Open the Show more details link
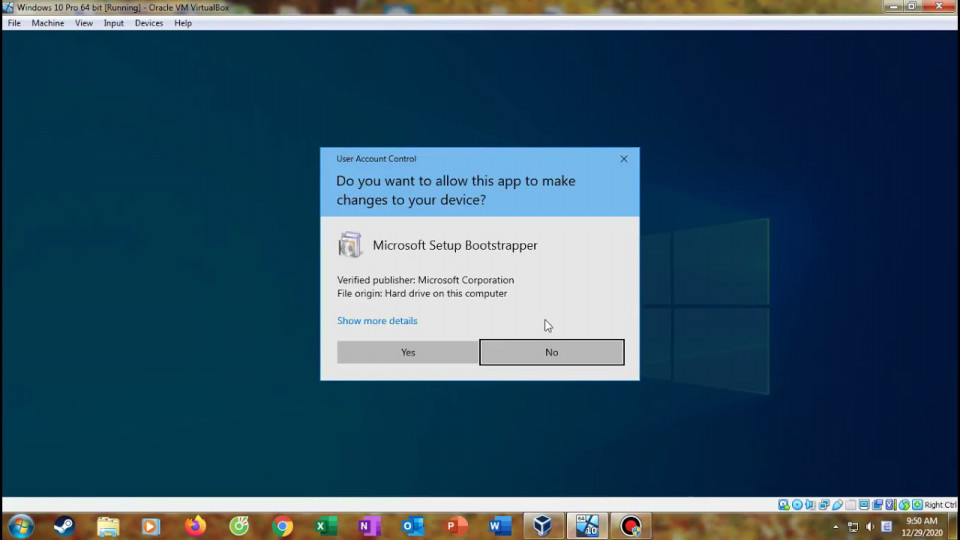This screenshot has height=540, width=960. coord(377,321)
